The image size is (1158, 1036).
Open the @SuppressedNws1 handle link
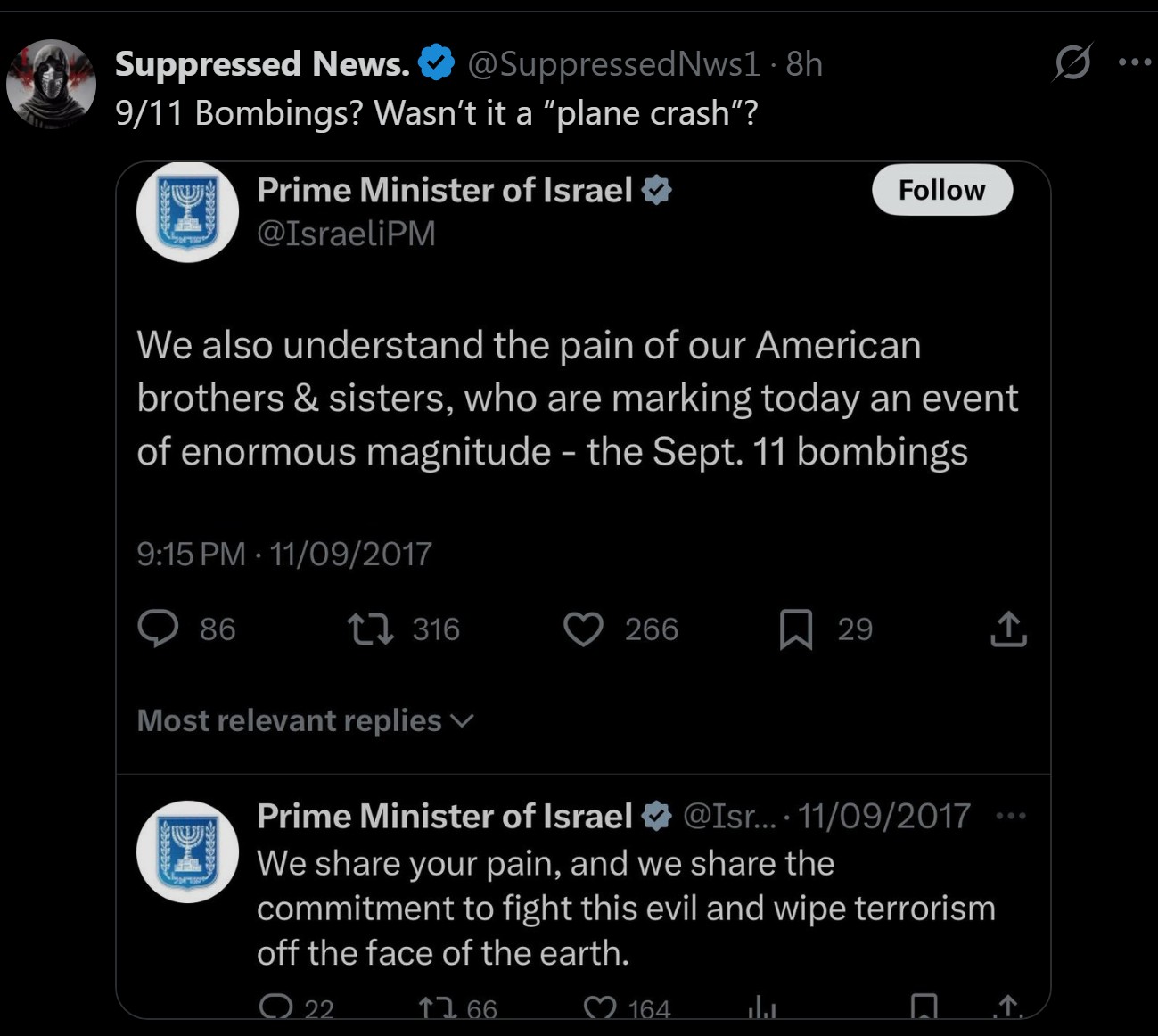613,63
